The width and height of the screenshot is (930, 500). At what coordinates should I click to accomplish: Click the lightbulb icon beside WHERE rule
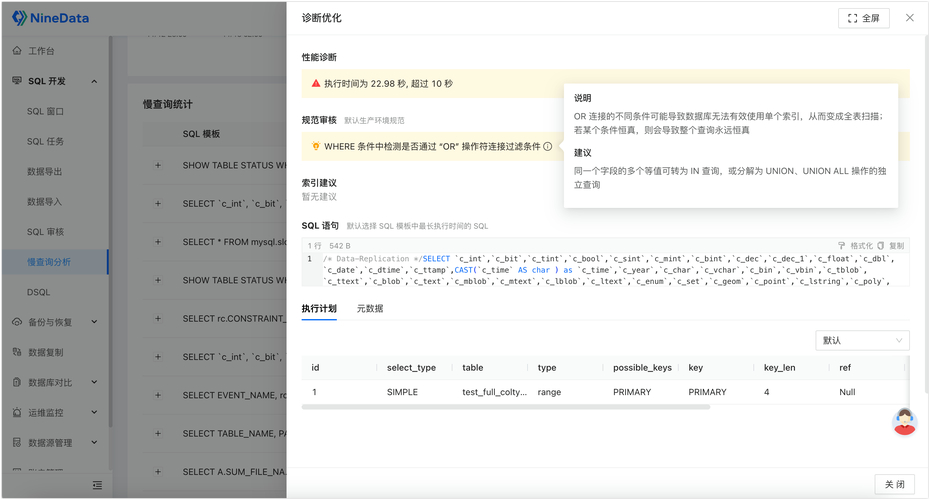click(x=316, y=146)
